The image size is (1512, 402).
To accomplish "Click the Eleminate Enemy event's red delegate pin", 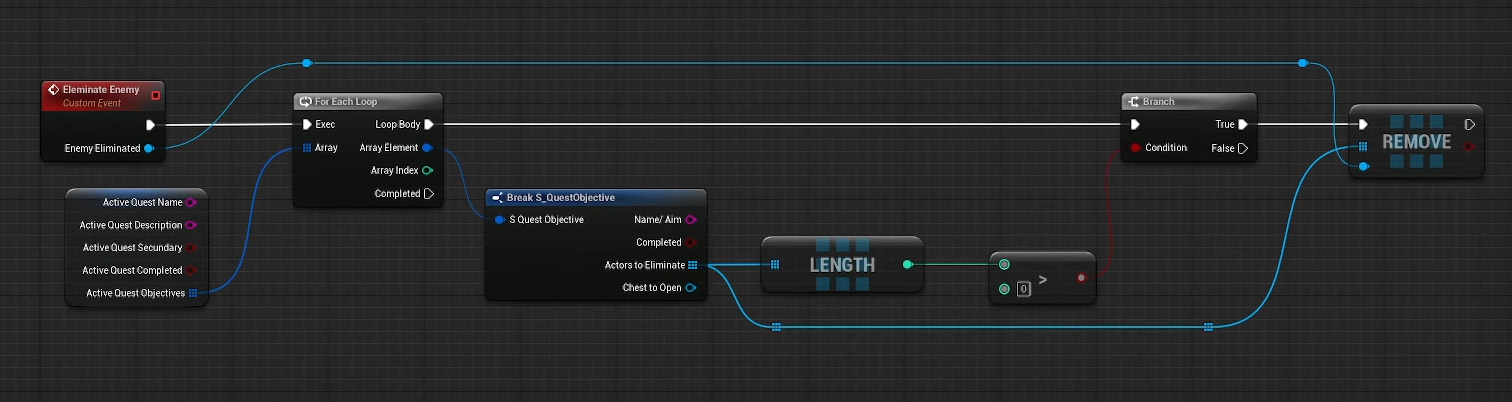I will tap(155, 95).
